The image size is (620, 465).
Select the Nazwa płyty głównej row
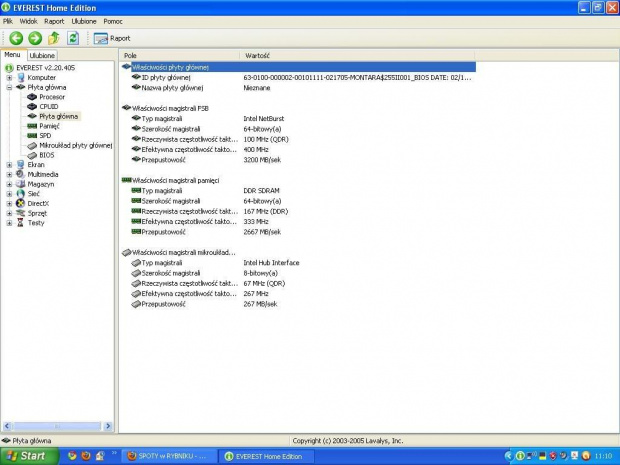pos(299,88)
